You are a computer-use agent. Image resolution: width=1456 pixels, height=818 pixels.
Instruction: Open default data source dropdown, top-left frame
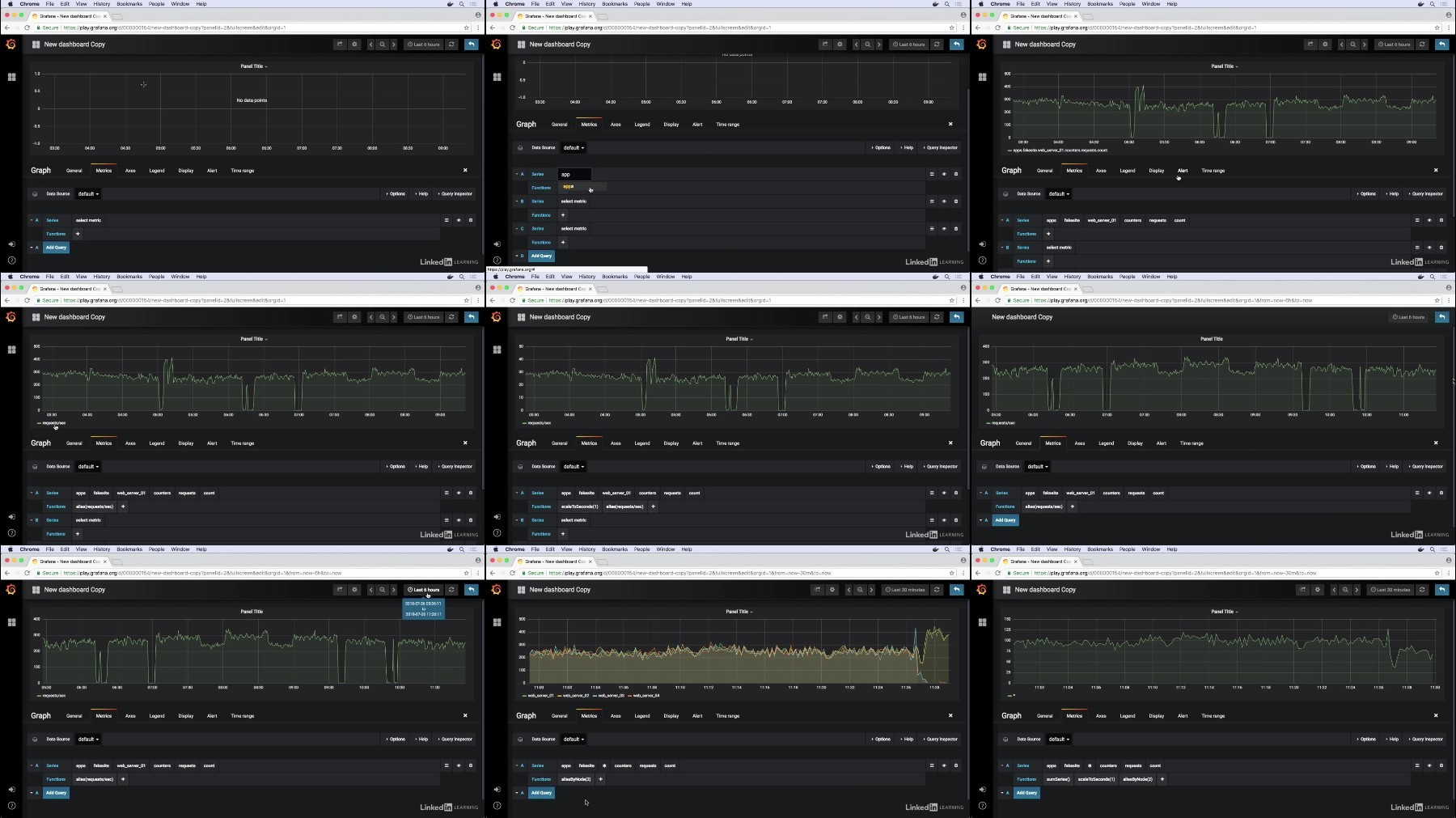pos(87,194)
